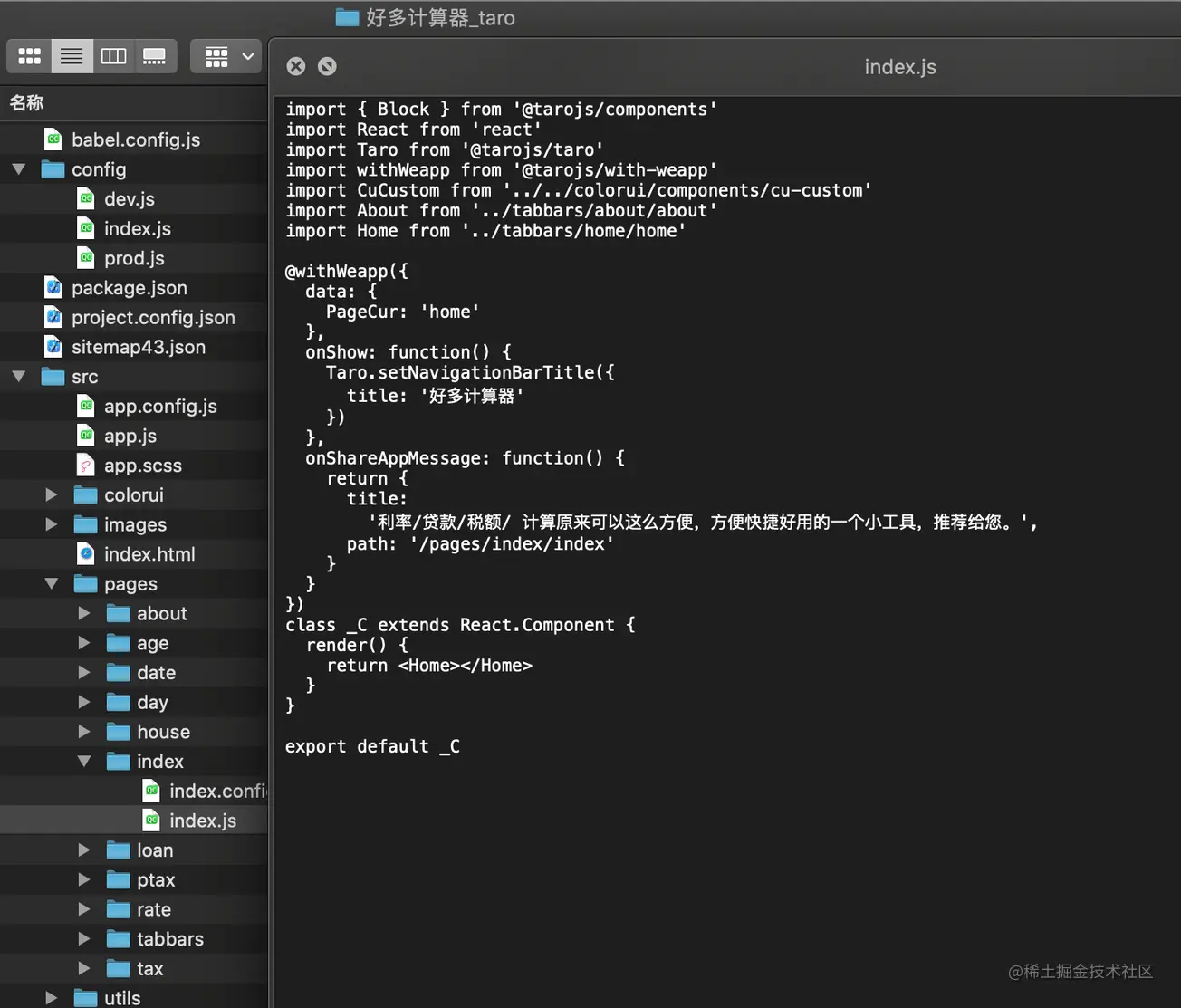Select the images folder icon
1181x1008 pixels.
tap(86, 524)
